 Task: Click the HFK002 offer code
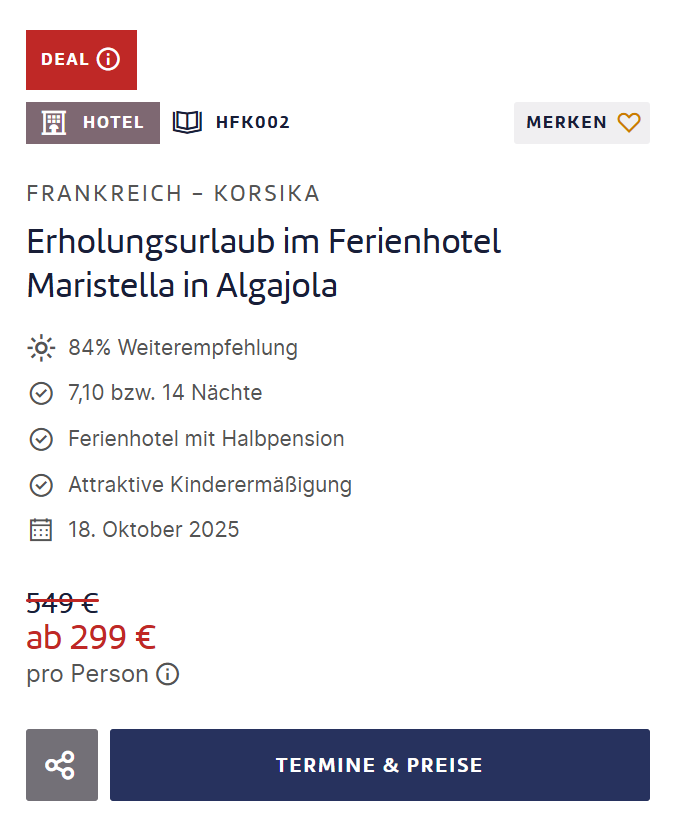tap(252, 122)
